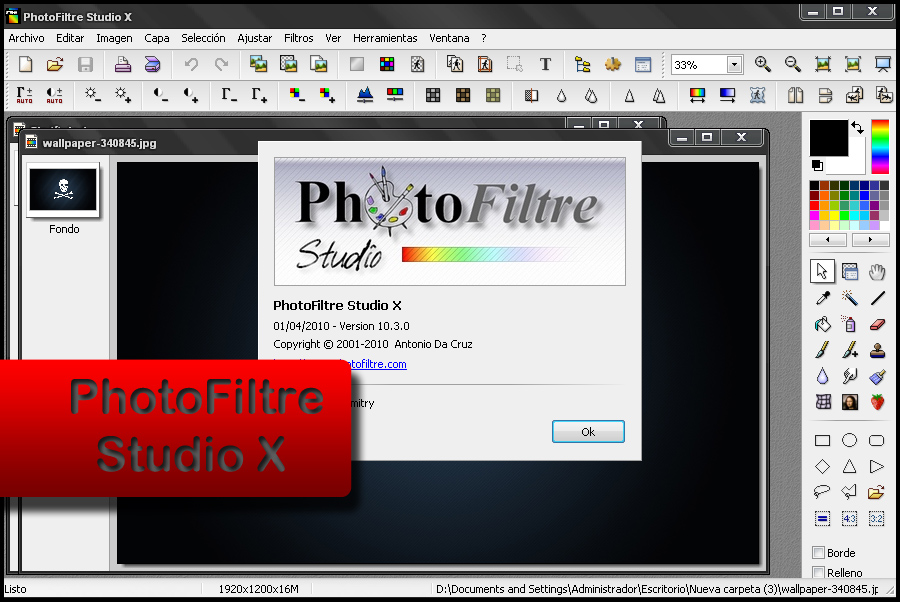The image size is (900, 602).
Task: Click the increase contrast icon
Action: pyautogui.click(x=191, y=95)
